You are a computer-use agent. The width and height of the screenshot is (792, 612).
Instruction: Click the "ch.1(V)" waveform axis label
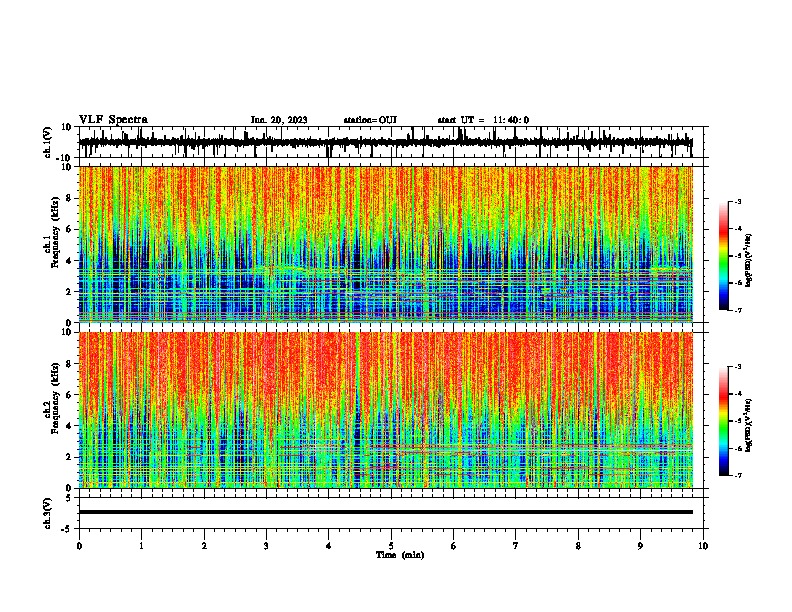pyautogui.click(x=48, y=142)
